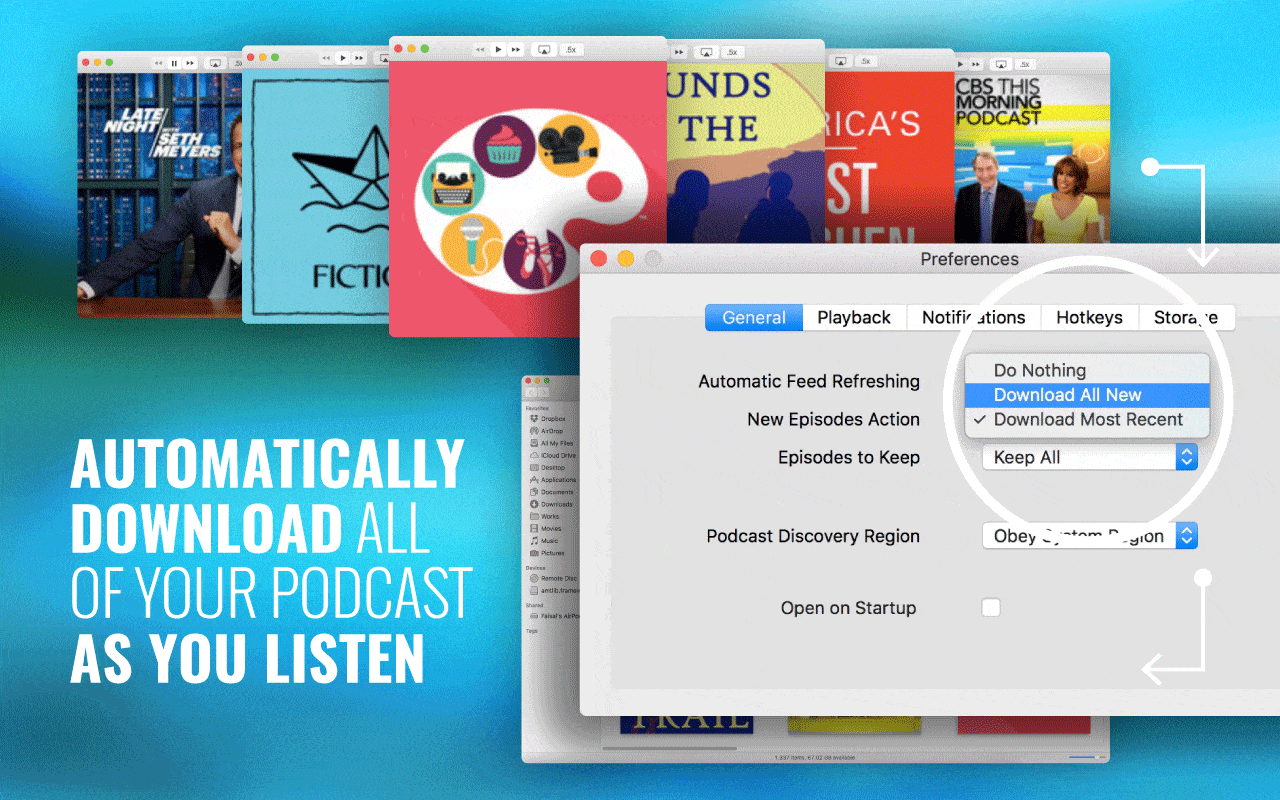Image resolution: width=1280 pixels, height=800 pixels.
Task: Change .5x speed in red 'RICA'S' player window
Action: (x=866, y=61)
